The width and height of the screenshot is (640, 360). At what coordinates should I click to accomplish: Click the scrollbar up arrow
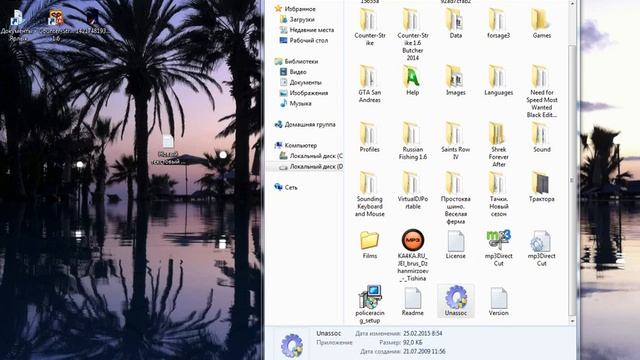[572, 3]
